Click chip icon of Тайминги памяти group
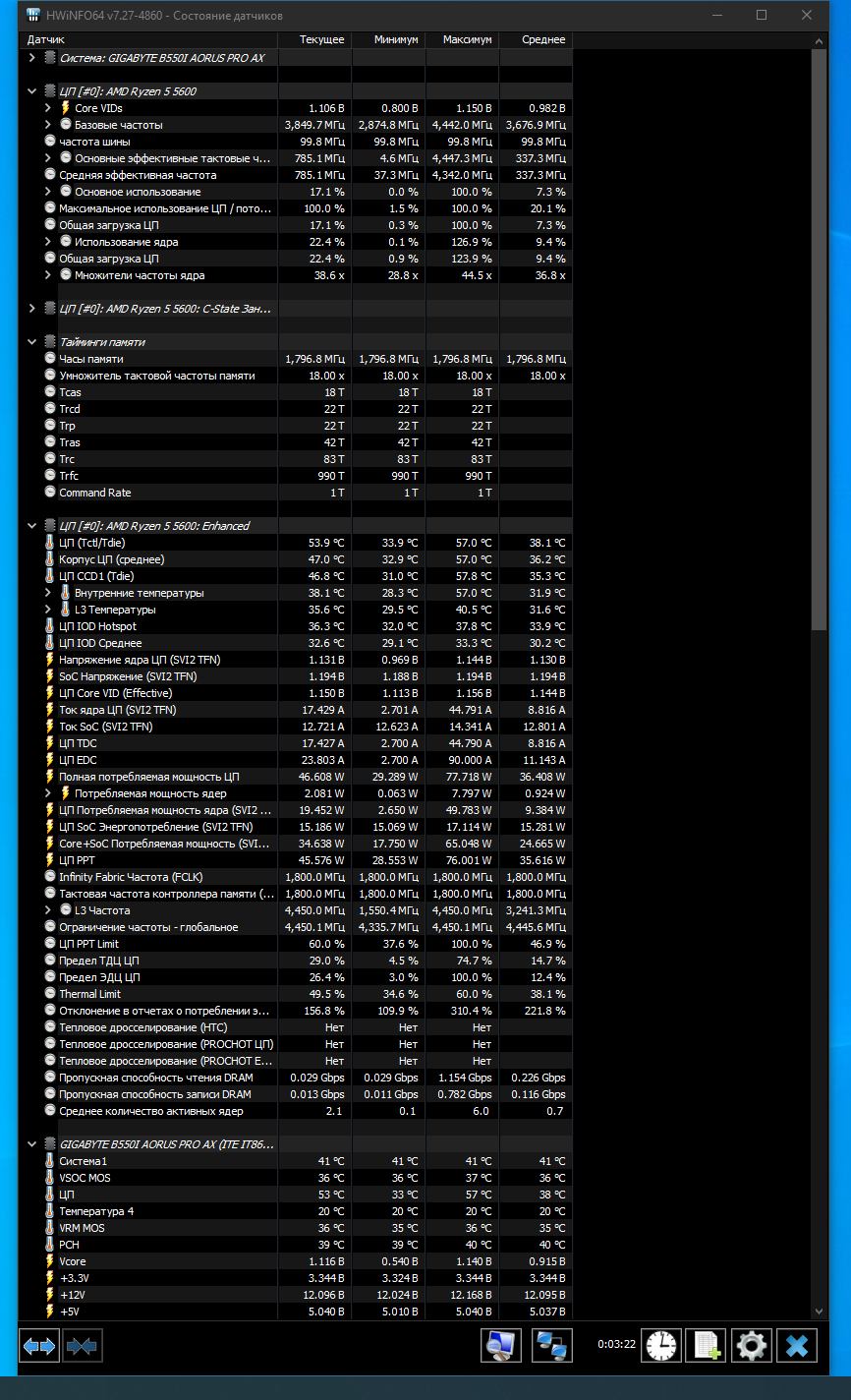 click(x=50, y=342)
